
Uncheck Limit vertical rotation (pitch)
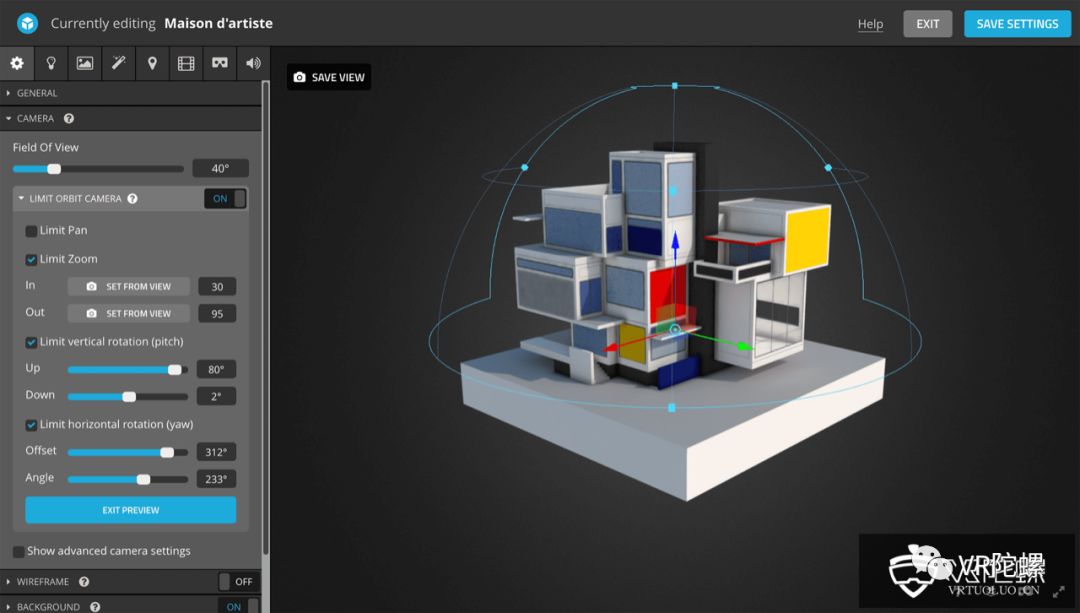pos(31,342)
